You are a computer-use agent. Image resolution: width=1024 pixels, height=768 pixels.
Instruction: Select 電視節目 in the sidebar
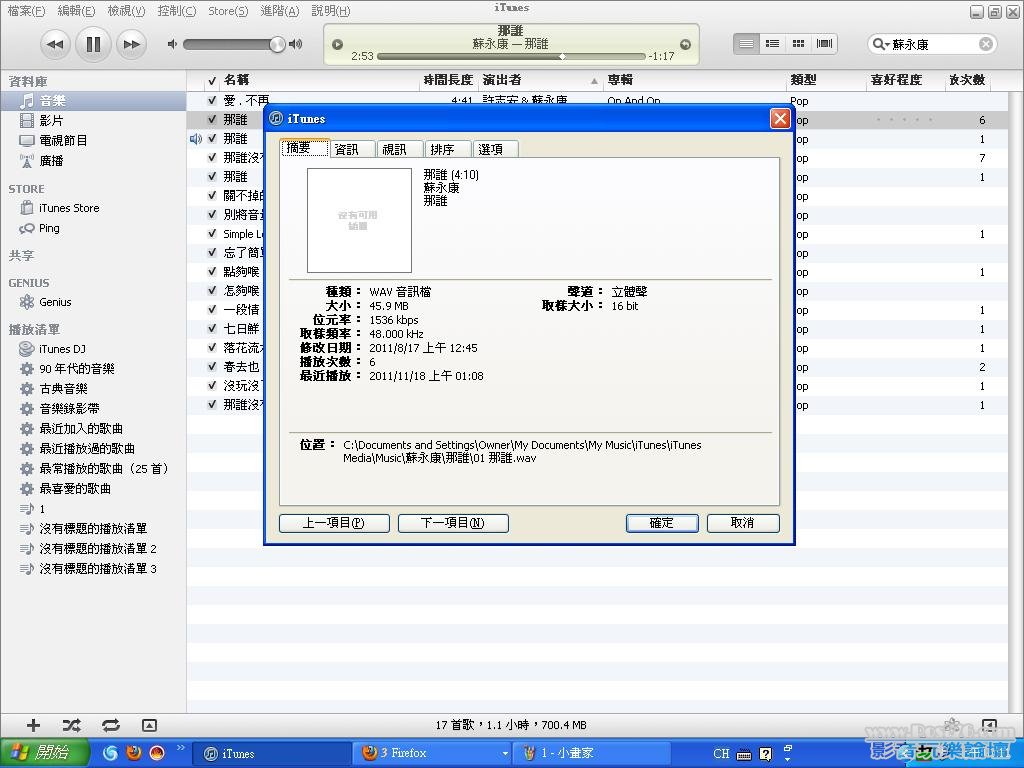click(93, 140)
